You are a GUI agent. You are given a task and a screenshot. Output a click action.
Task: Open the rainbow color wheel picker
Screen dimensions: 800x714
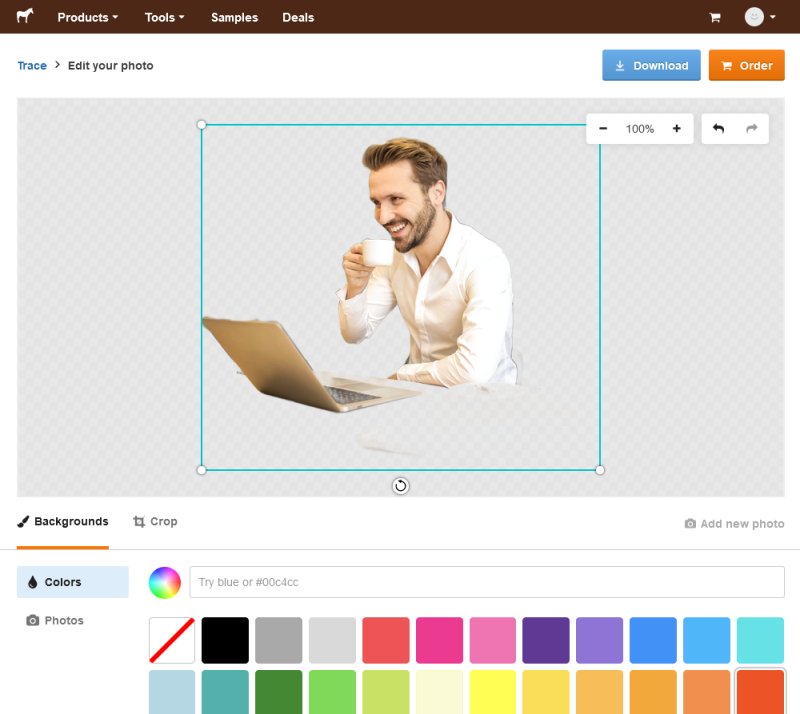[x=164, y=582]
